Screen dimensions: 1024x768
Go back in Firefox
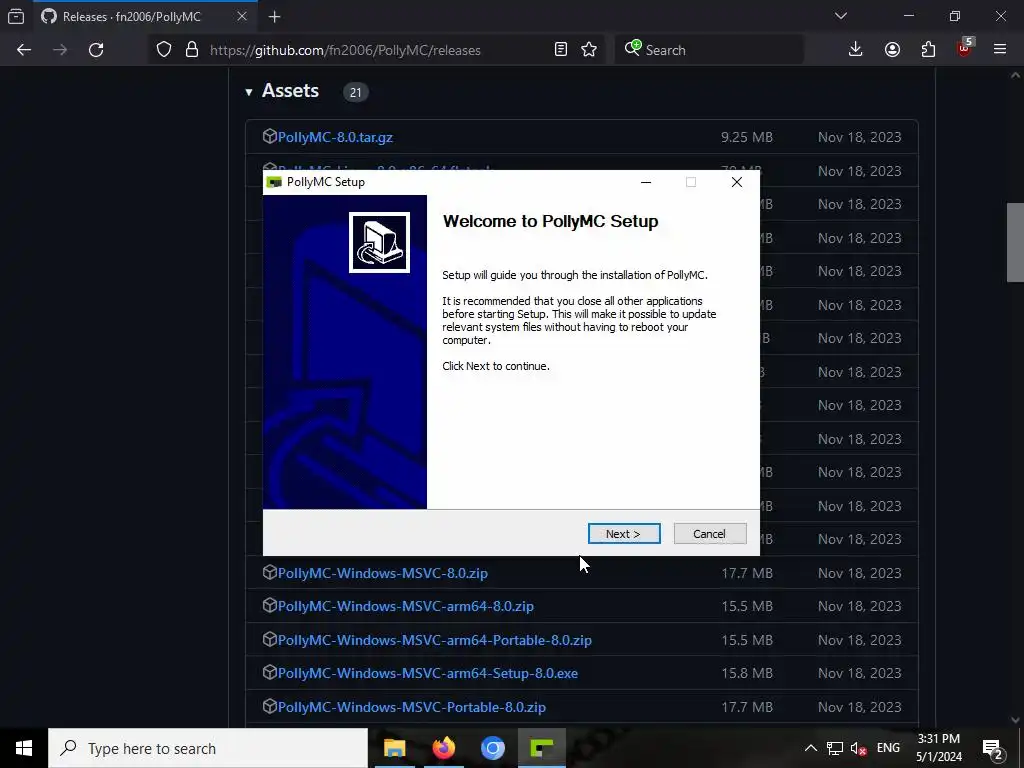coord(24,50)
